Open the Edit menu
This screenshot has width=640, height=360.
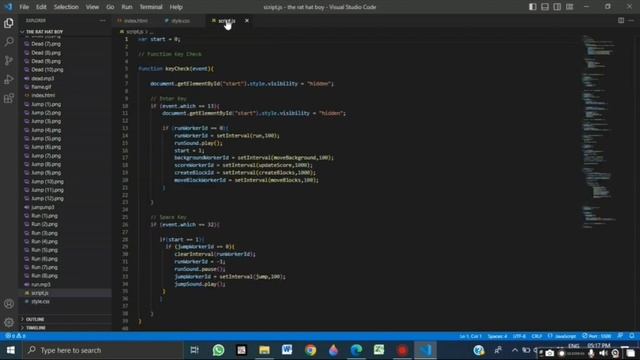(x=41, y=7)
